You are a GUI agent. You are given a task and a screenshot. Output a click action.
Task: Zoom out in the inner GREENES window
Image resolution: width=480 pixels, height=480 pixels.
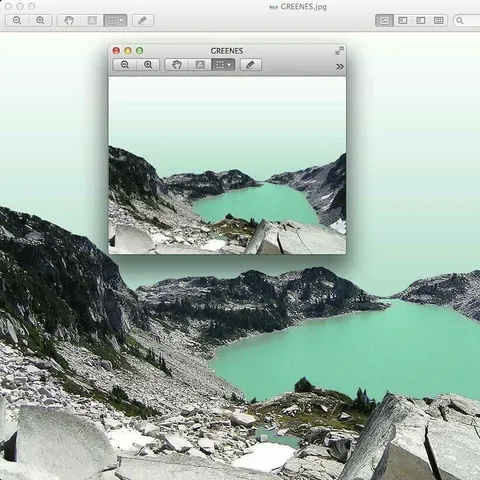[x=125, y=64]
